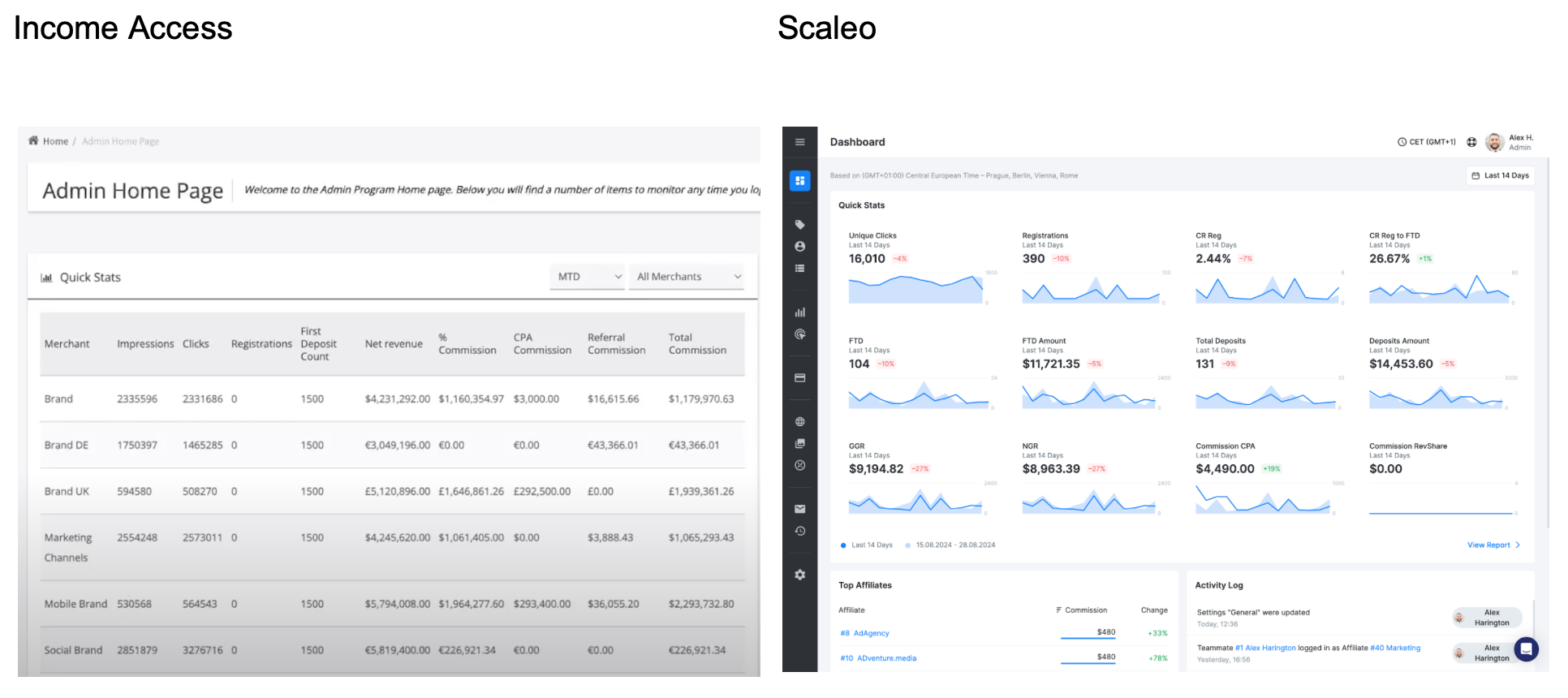Viewport: 1568px width, 698px height.
Task: Click the Home breadcrumb link
Action: click(56, 141)
